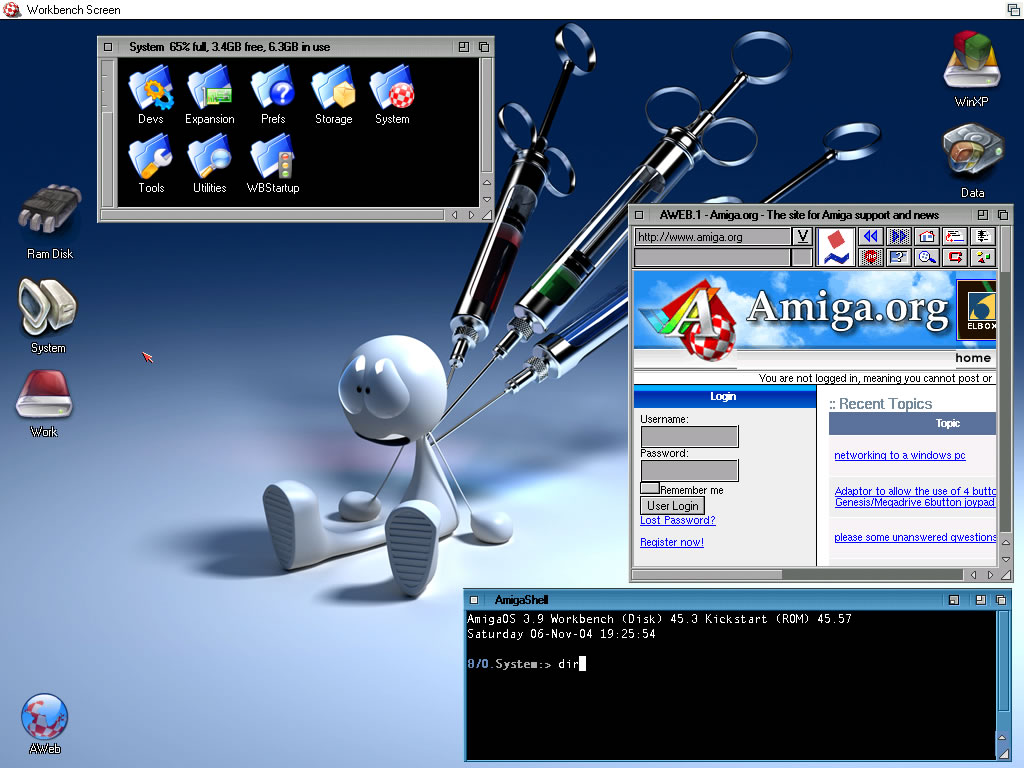Image resolution: width=1024 pixels, height=768 pixels.
Task: Click the AWEB window horizontal scrollbar
Action: coord(797,575)
